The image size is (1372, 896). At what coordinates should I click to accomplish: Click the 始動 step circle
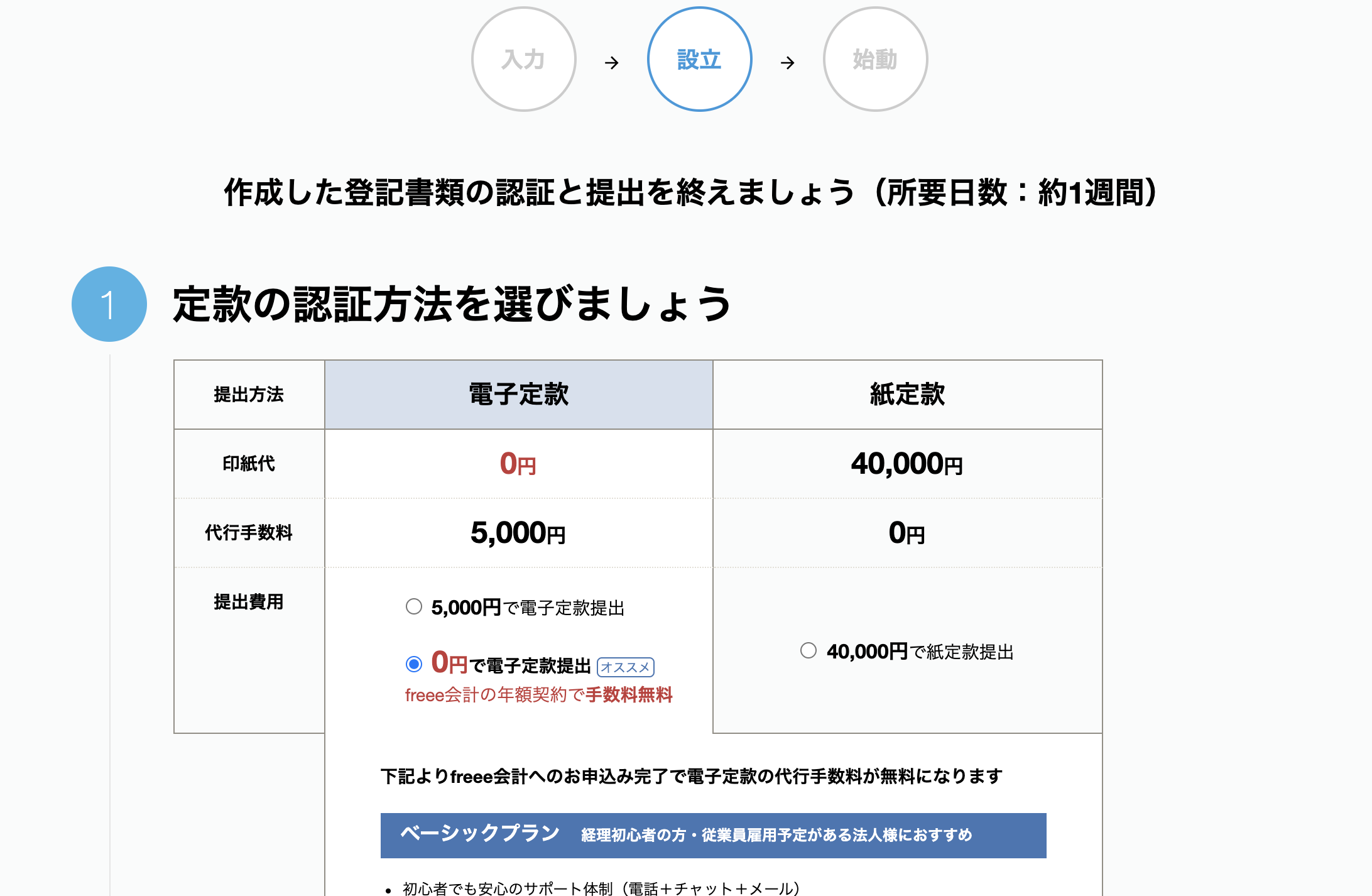click(875, 60)
